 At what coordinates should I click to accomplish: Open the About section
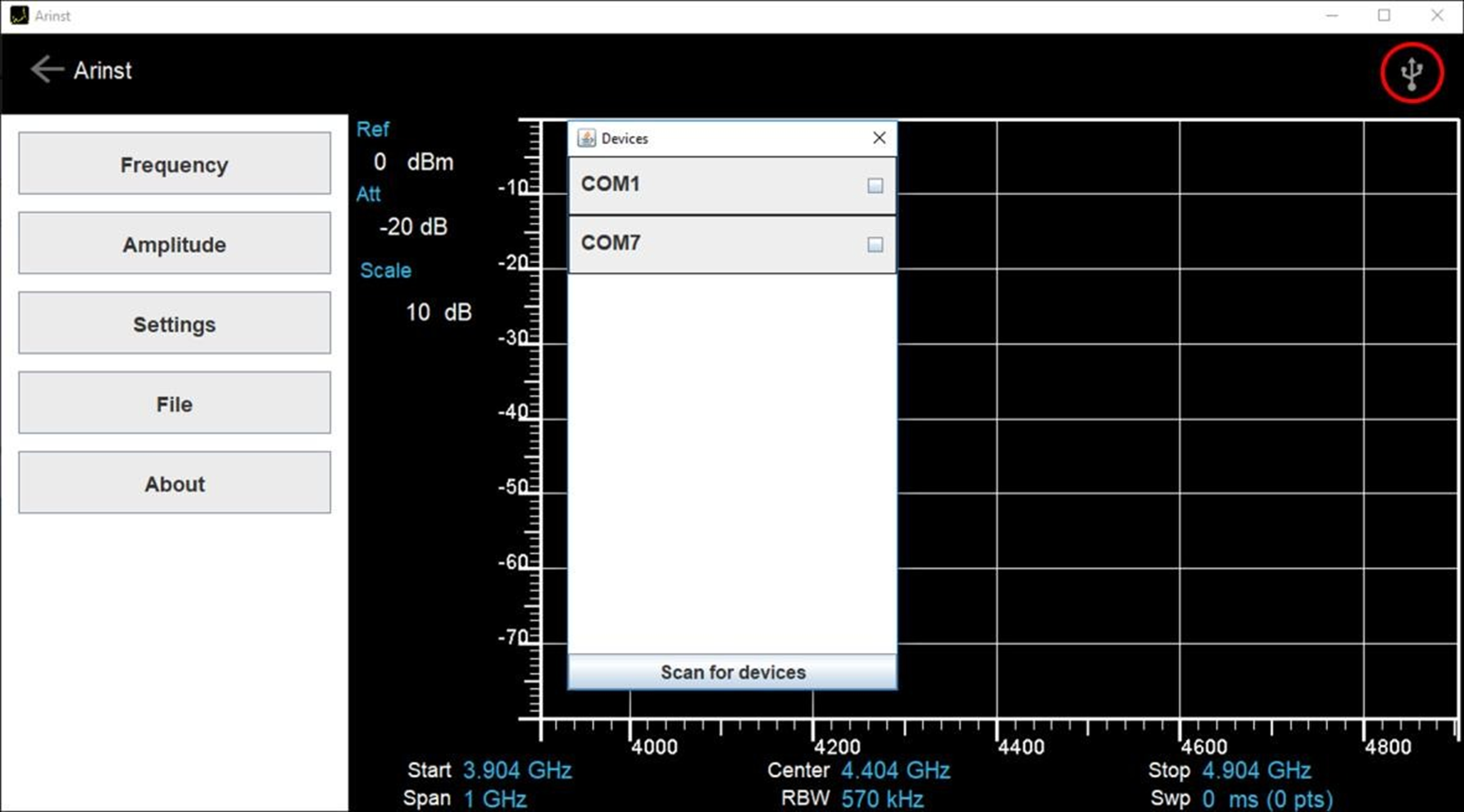[175, 483]
